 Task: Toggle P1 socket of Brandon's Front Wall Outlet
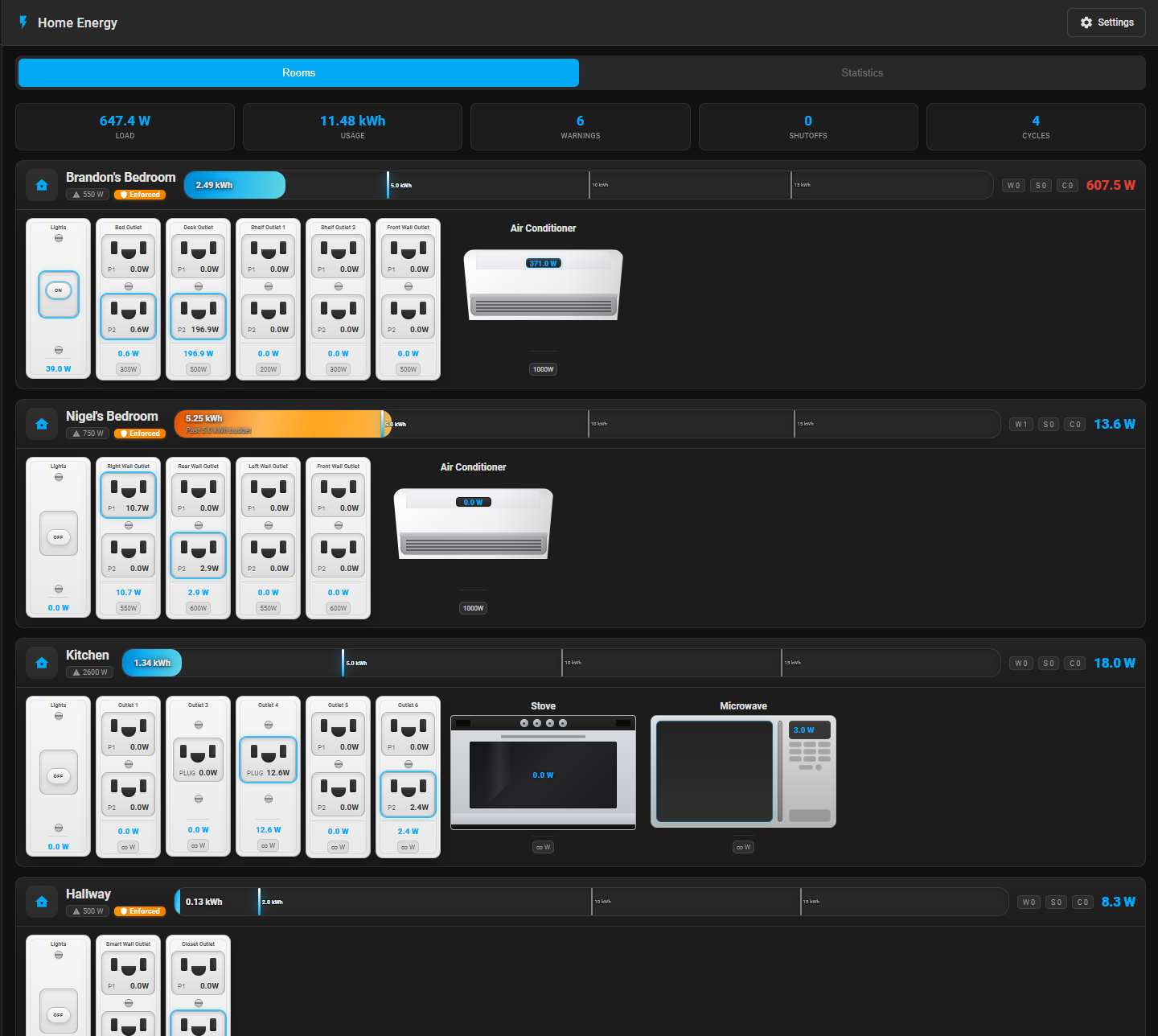409,256
